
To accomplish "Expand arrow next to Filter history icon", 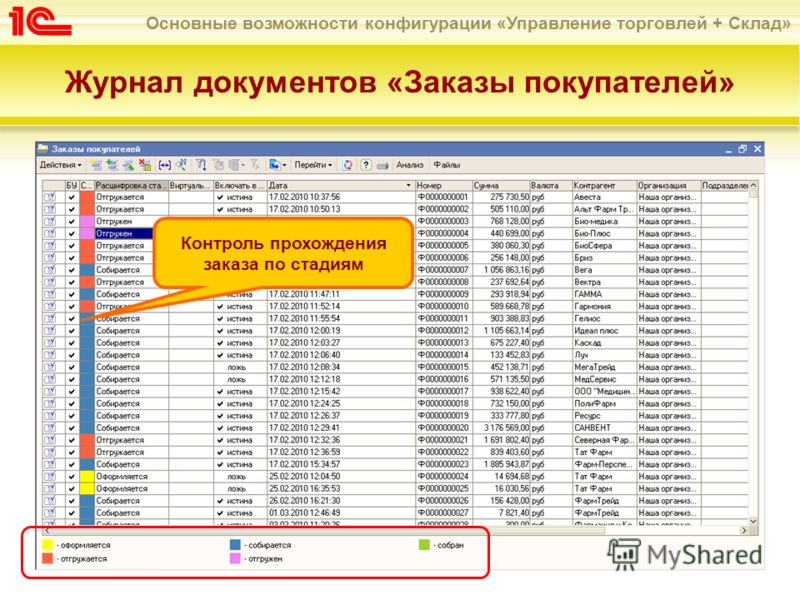I will click(x=242, y=165).
